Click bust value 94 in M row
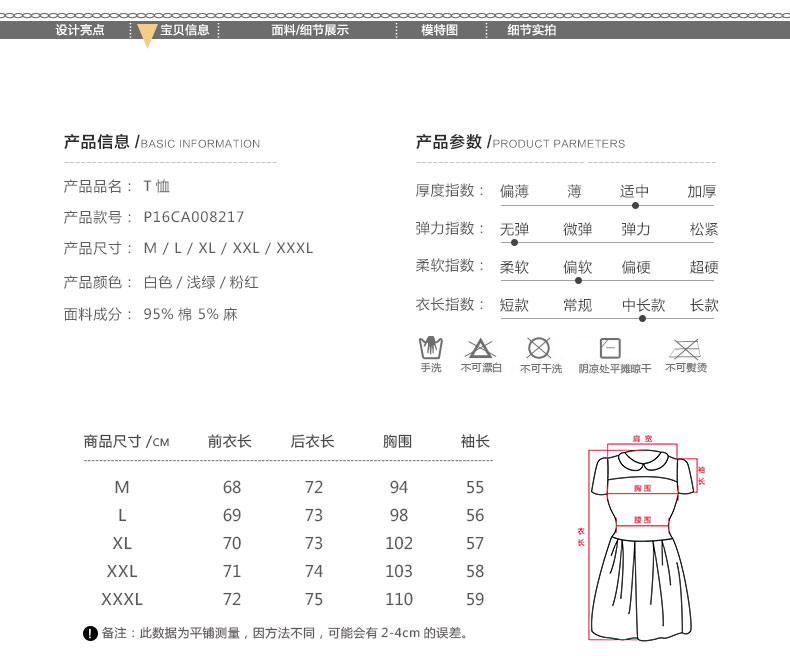This screenshot has width=790, height=656. (x=399, y=487)
